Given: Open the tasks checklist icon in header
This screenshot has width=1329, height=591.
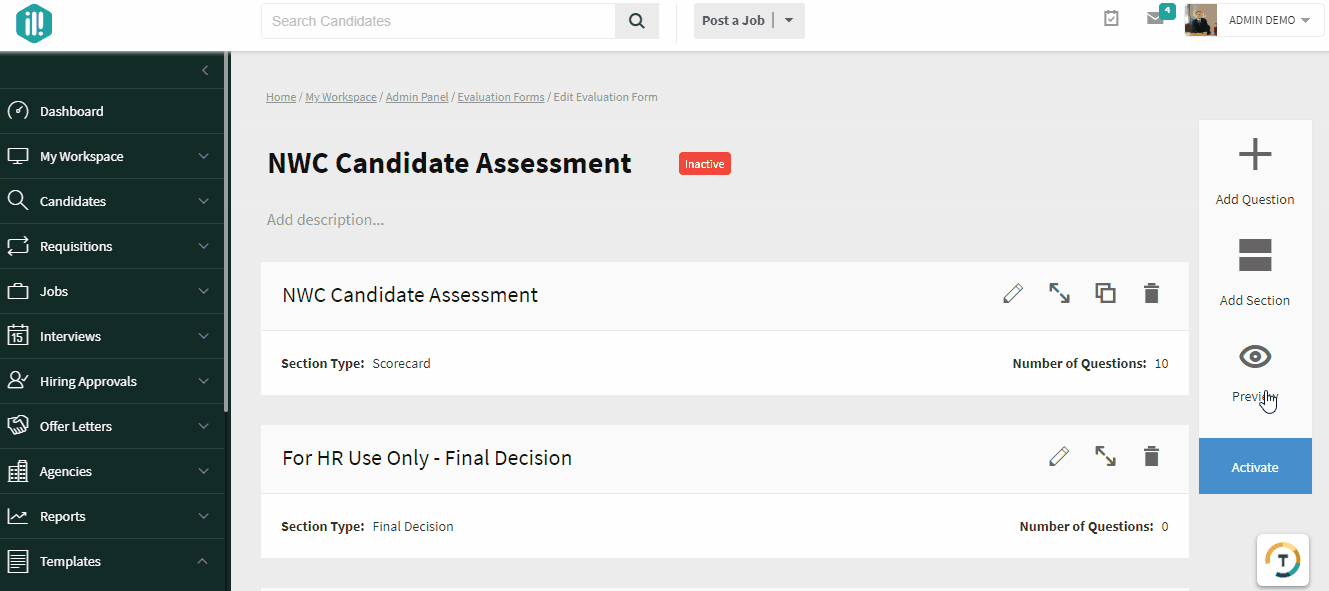Looking at the screenshot, I should click(x=1111, y=19).
